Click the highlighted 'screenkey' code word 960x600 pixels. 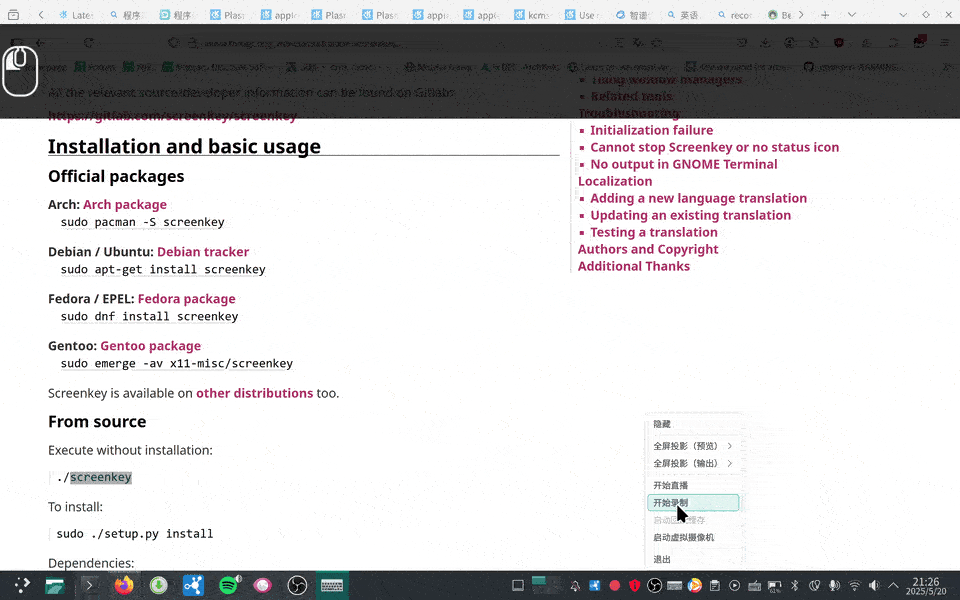pyautogui.click(x=100, y=478)
